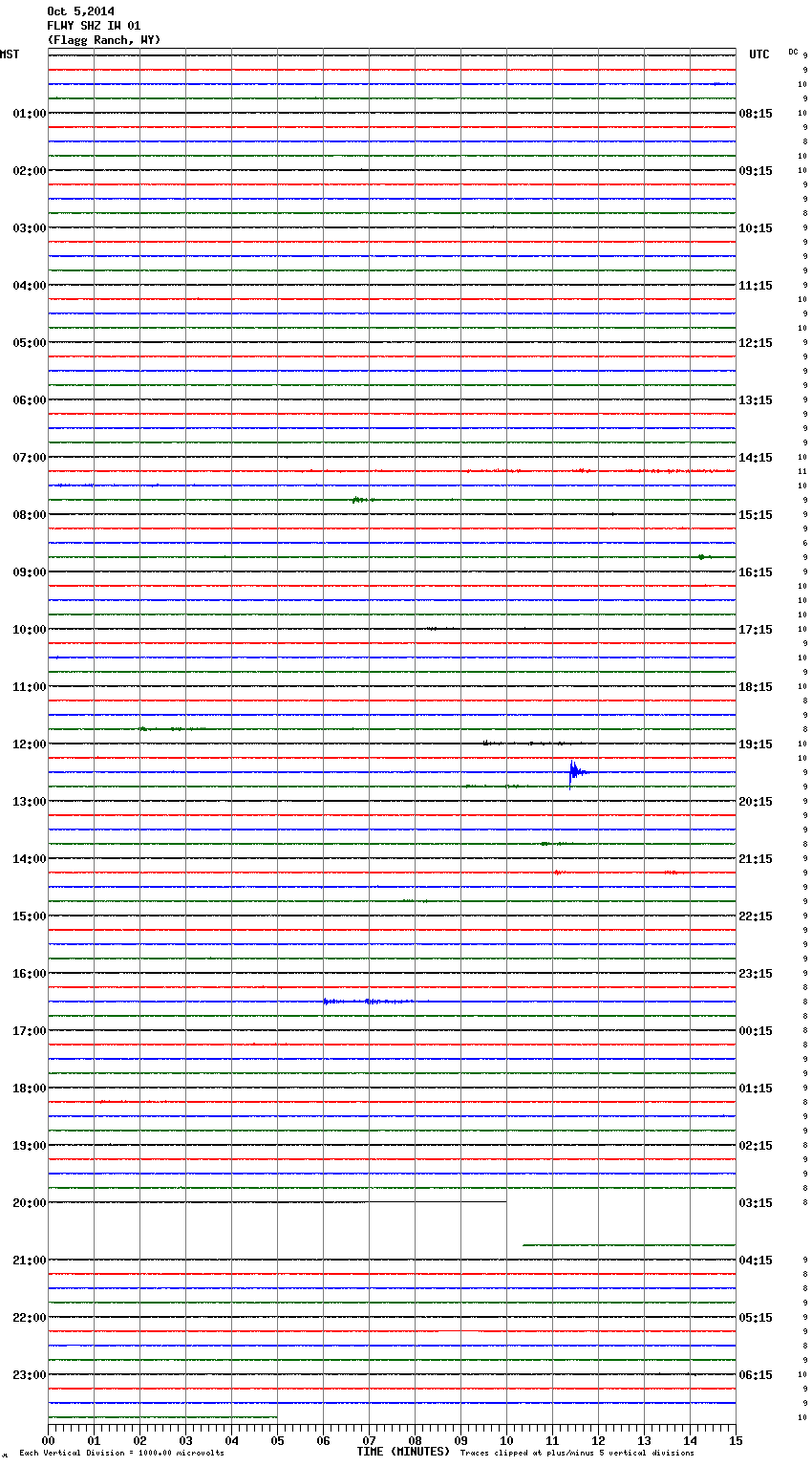Image resolution: width=812 pixels, height=1466 pixels.
Task: Click the bottom x-axis minute label "10"
Action: tap(506, 1440)
